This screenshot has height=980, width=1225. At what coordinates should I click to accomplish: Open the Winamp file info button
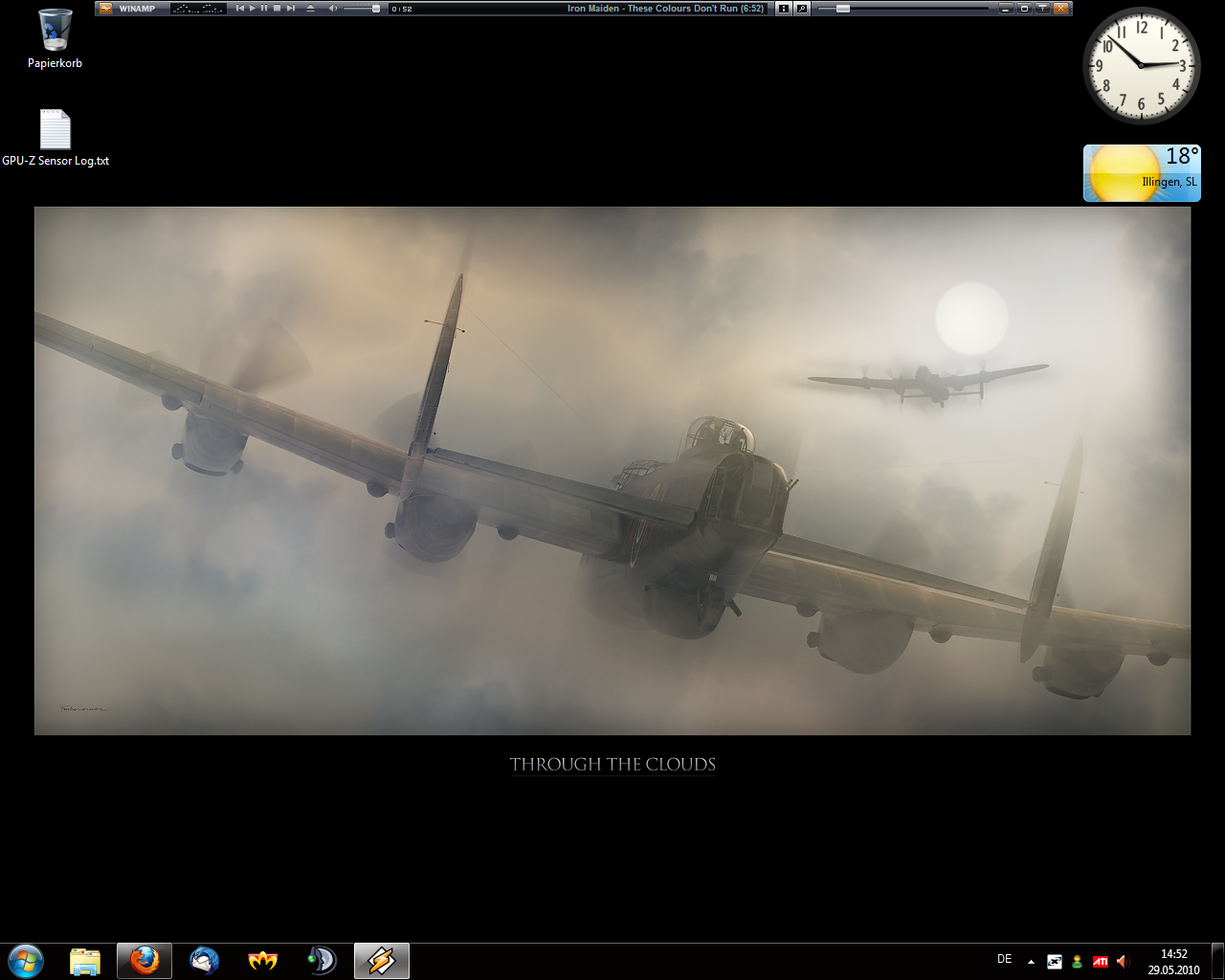tap(784, 8)
